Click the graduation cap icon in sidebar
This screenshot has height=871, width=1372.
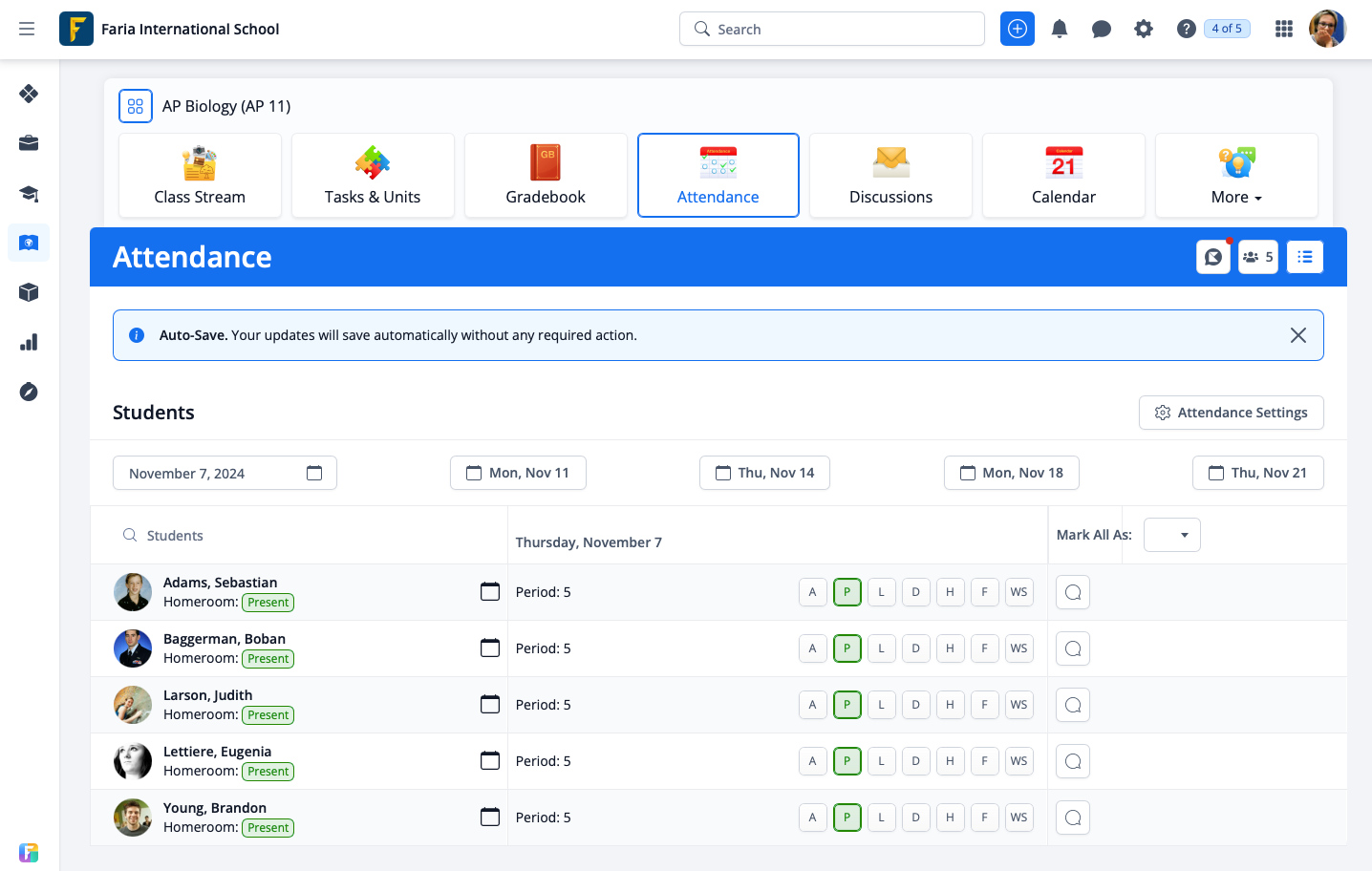(29, 194)
